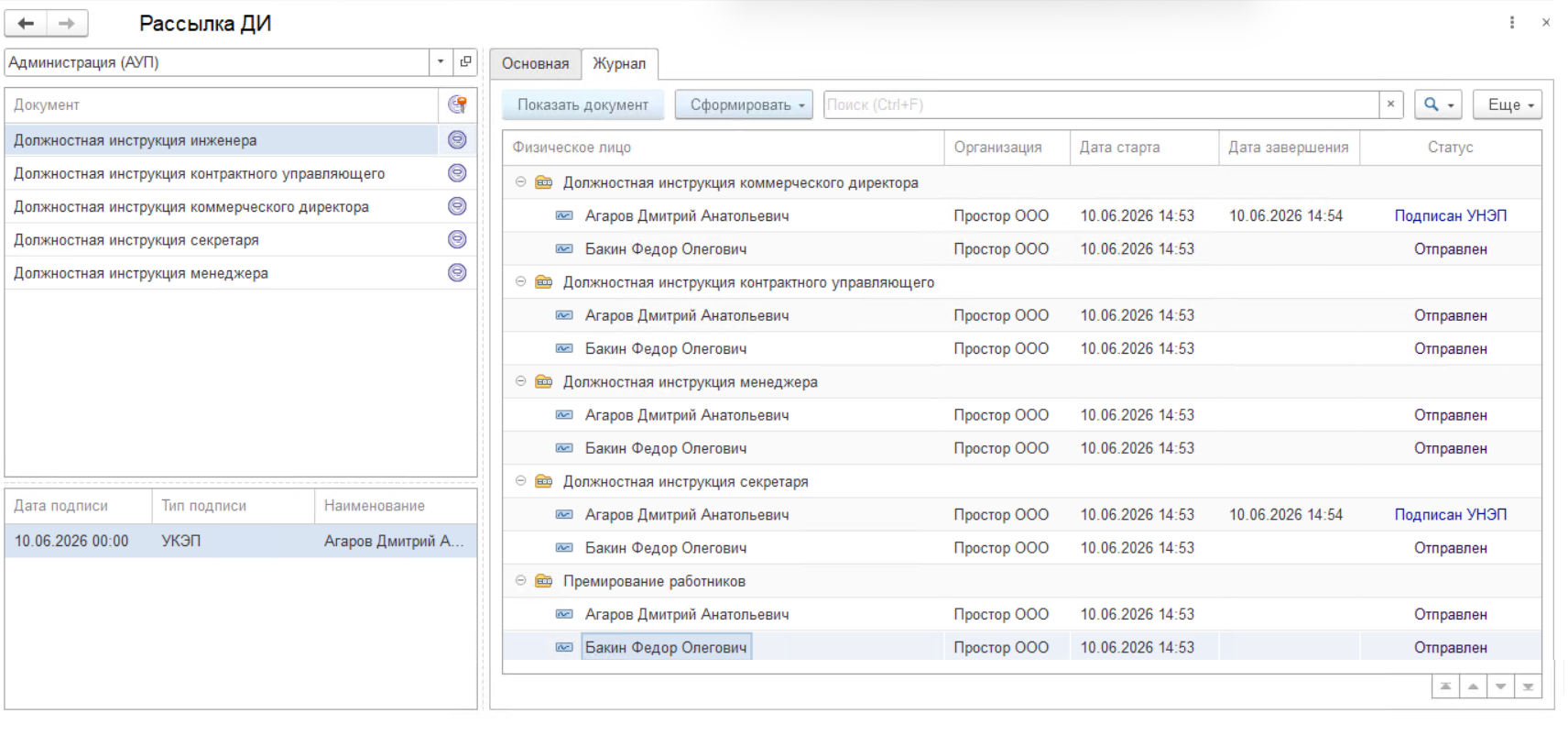Open Подписан УНЭП status for коммерческого директора Агаров
The image size is (1568, 735).
click(x=1450, y=215)
